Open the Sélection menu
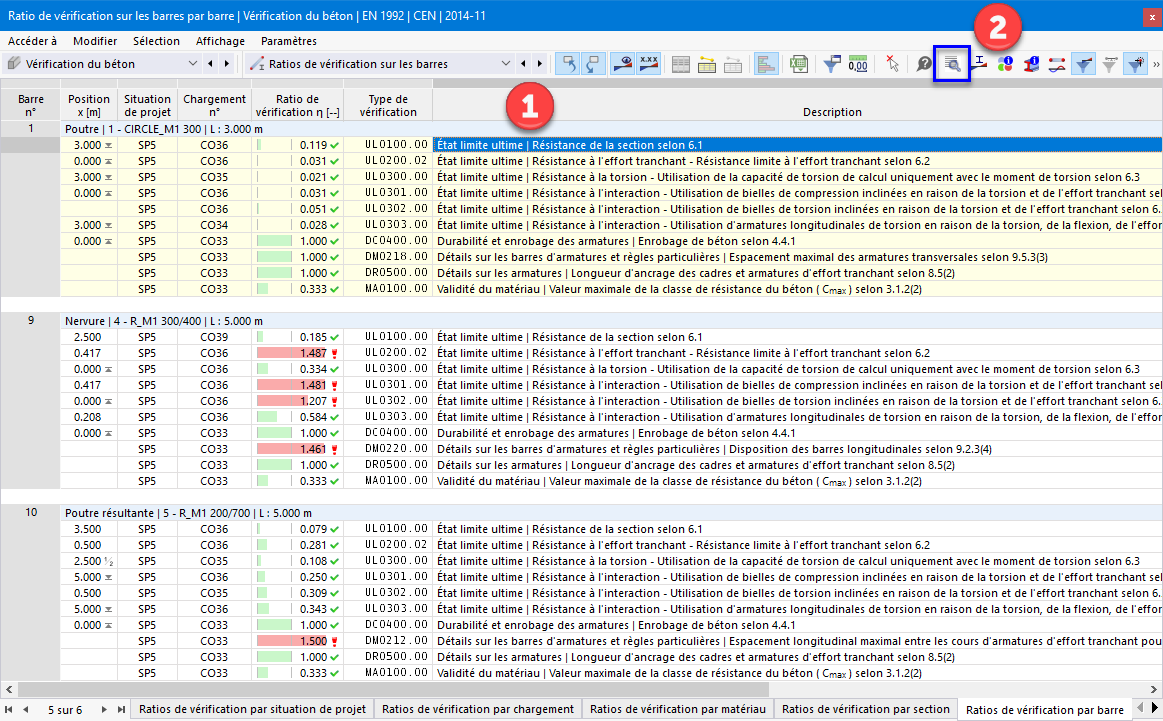Screen dimensions: 1163x721 [156, 42]
